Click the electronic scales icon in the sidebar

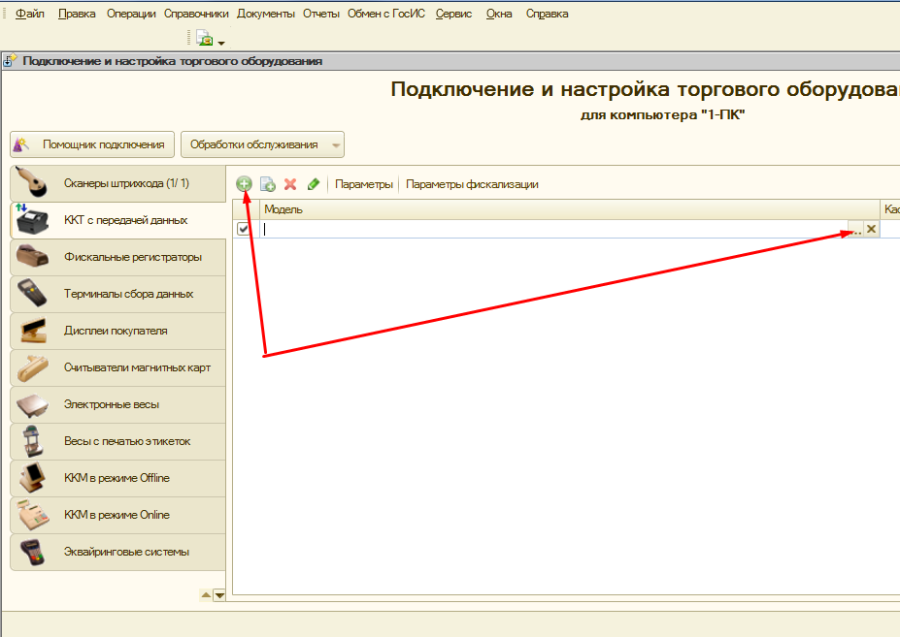click(32, 404)
